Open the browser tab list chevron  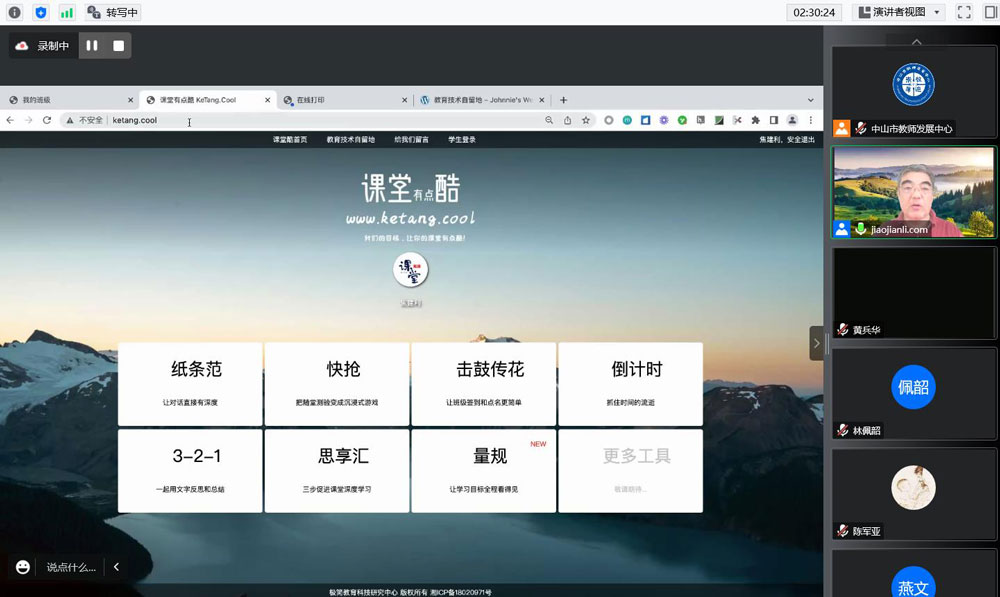[x=812, y=100]
